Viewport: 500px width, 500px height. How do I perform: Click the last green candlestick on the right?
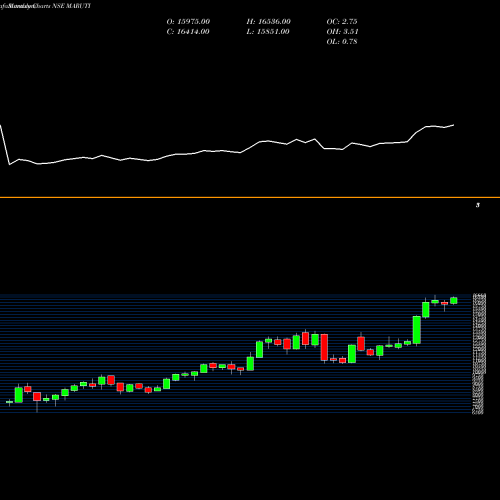(454, 300)
